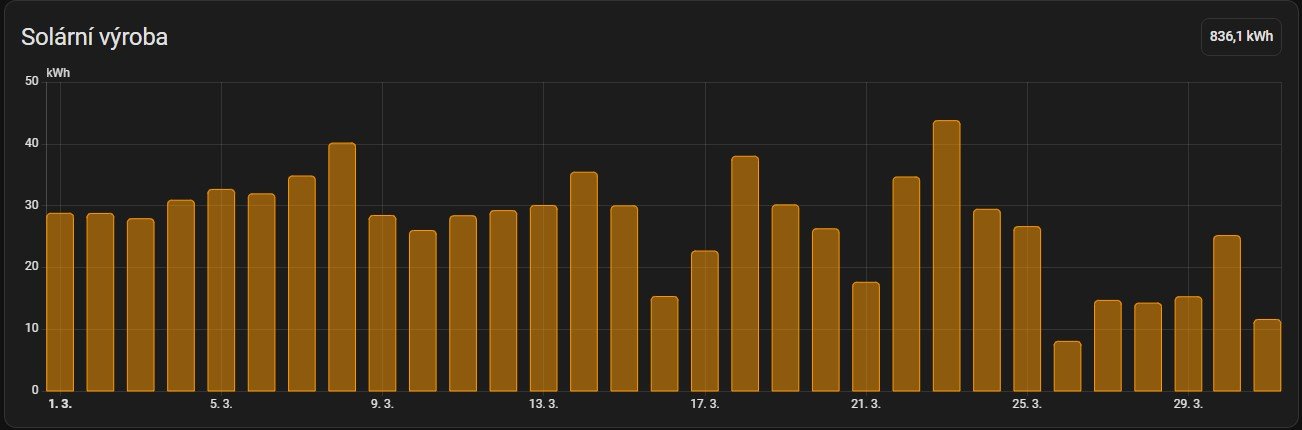Select the last bar for 31 March
The image size is (1302, 430).
point(1268,355)
